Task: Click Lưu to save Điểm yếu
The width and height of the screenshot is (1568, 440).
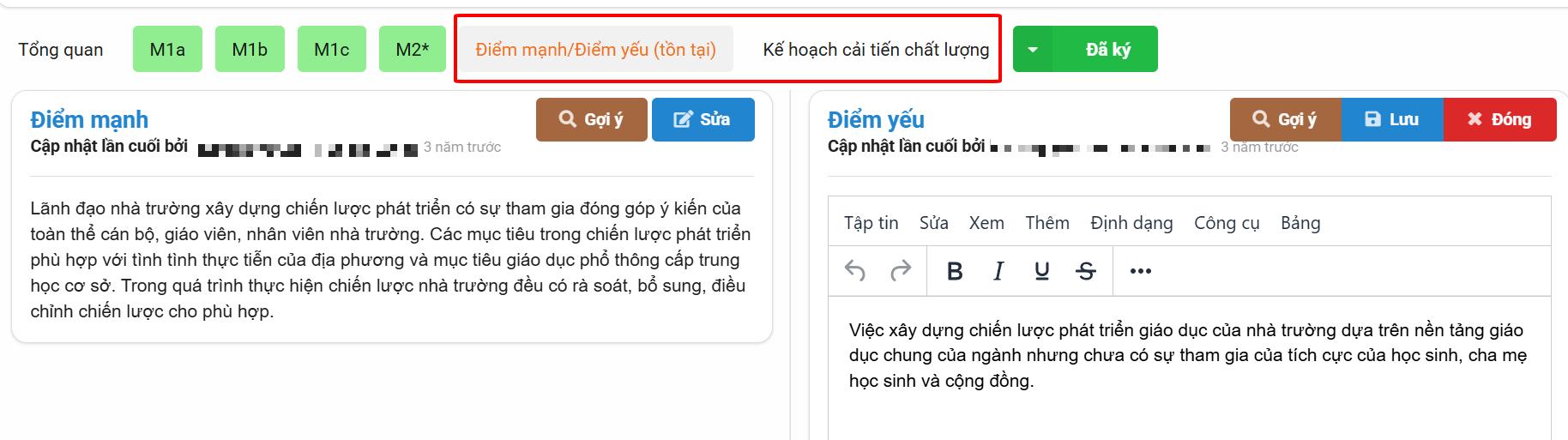Action: (1391, 119)
